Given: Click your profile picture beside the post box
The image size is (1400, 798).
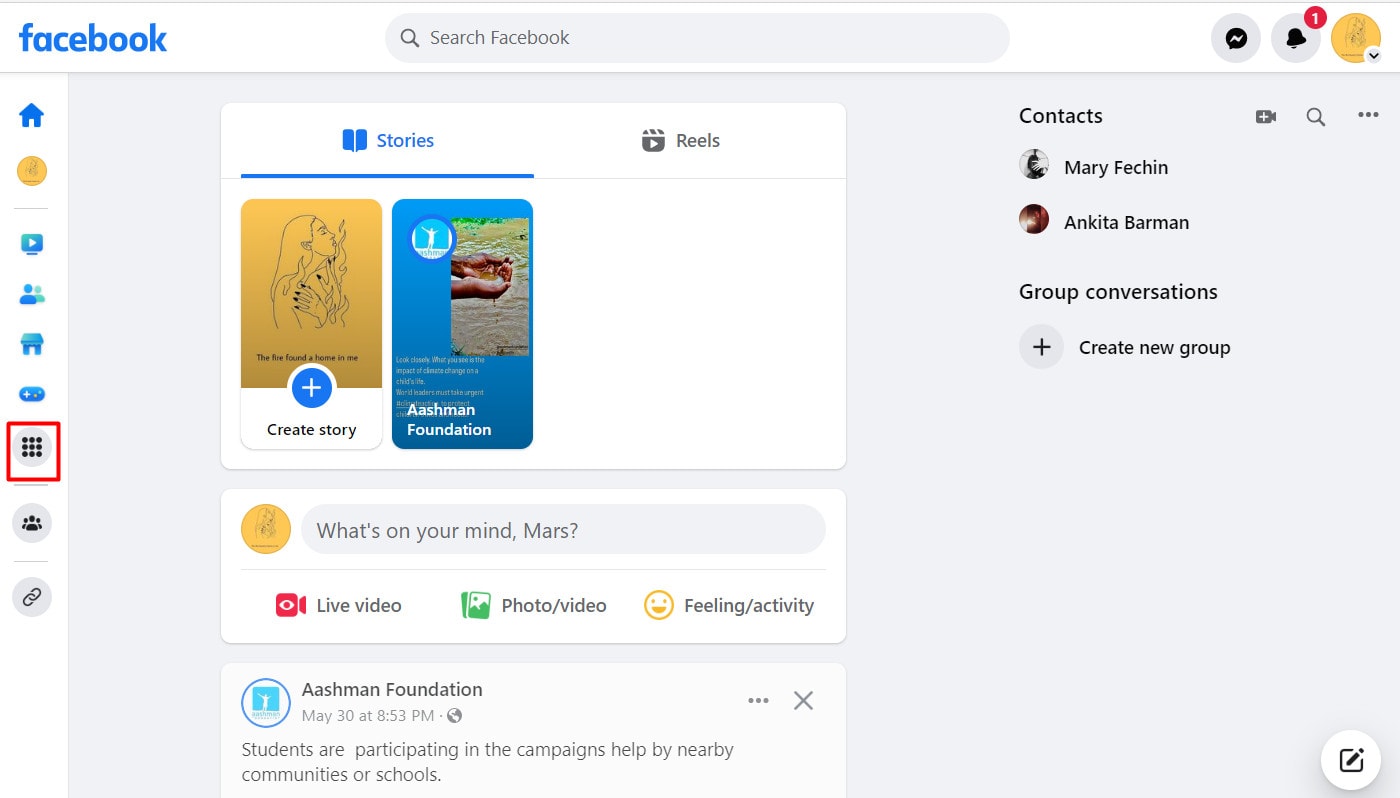Looking at the screenshot, I should 266,529.
